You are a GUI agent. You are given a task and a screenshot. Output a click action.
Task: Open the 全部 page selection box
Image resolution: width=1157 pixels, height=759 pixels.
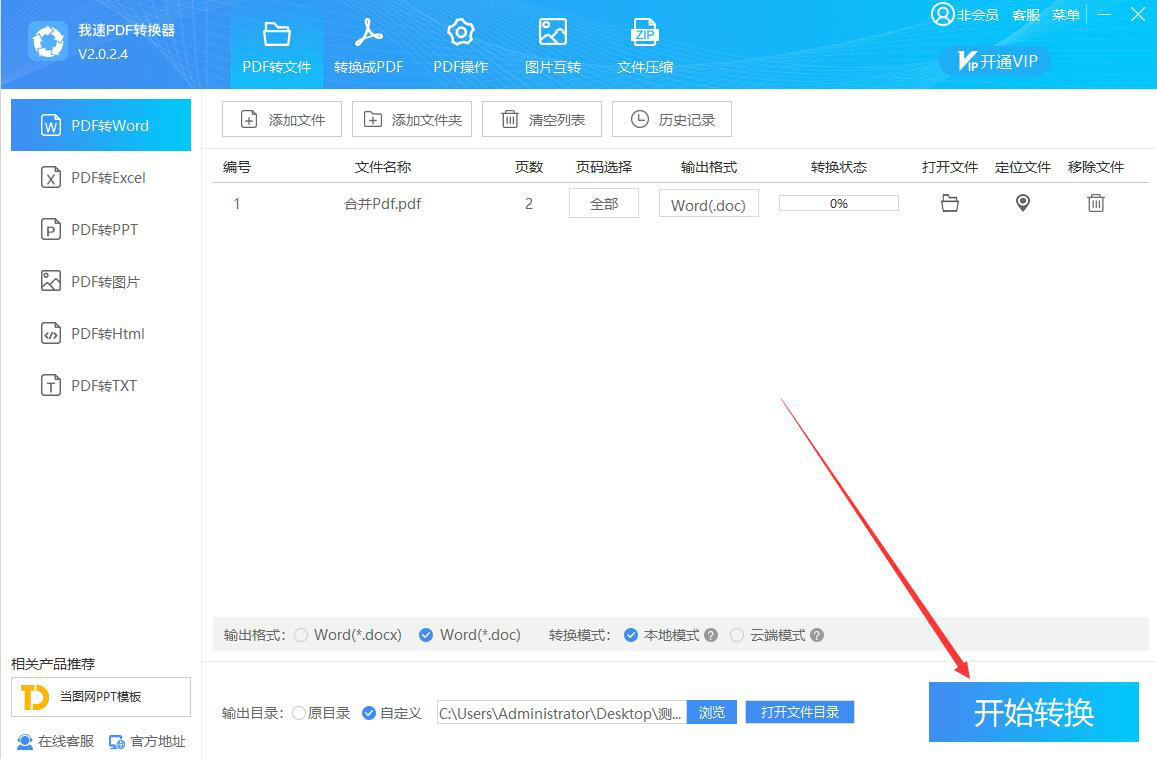[x=604, y=204]
